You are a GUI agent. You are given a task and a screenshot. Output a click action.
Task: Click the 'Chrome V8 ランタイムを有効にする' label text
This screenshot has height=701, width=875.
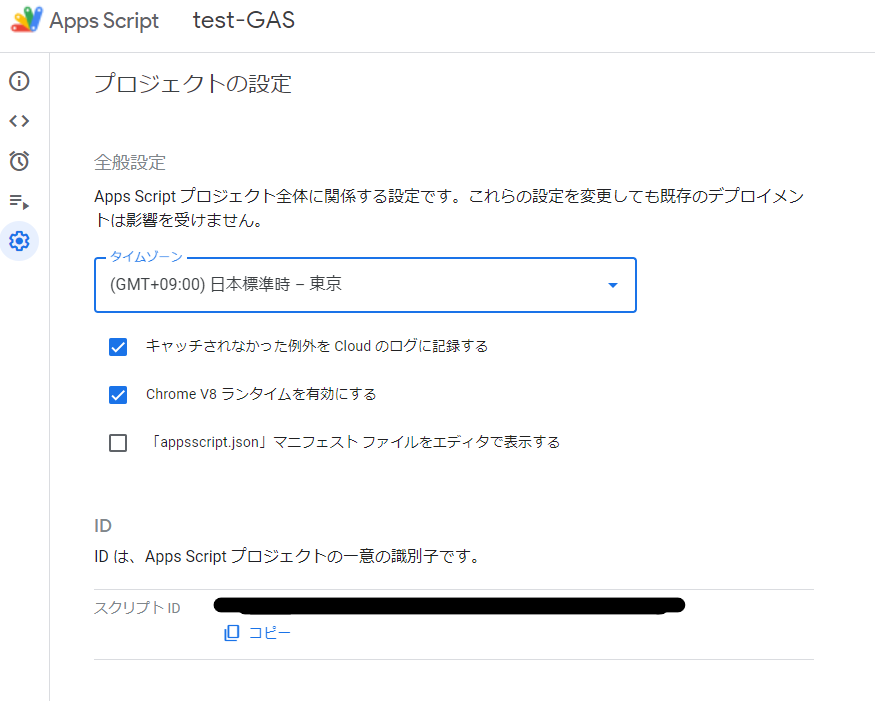coord(261,395)
